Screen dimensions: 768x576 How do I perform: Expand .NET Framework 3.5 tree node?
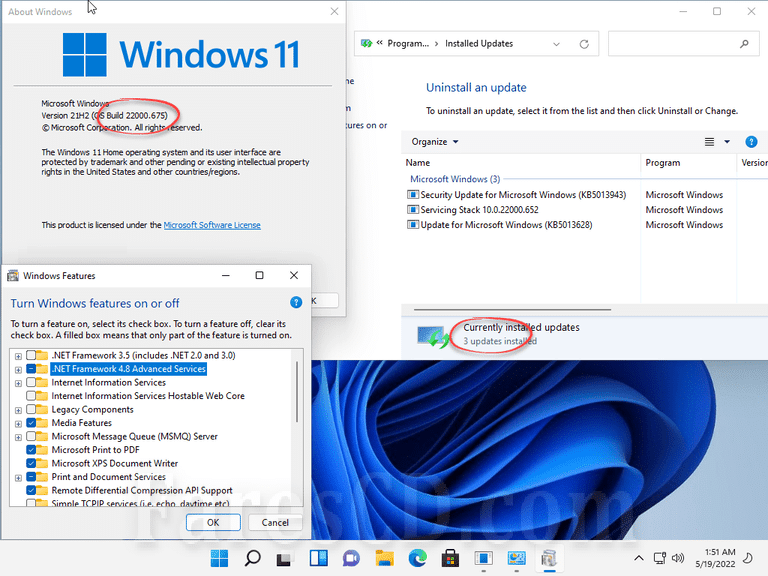[18, 356]
